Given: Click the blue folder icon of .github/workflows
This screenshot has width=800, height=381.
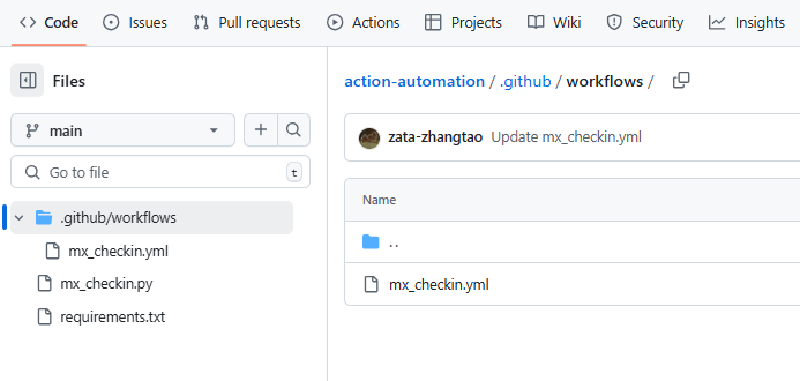Looking at the screenshot, I should tap(44, 218).
